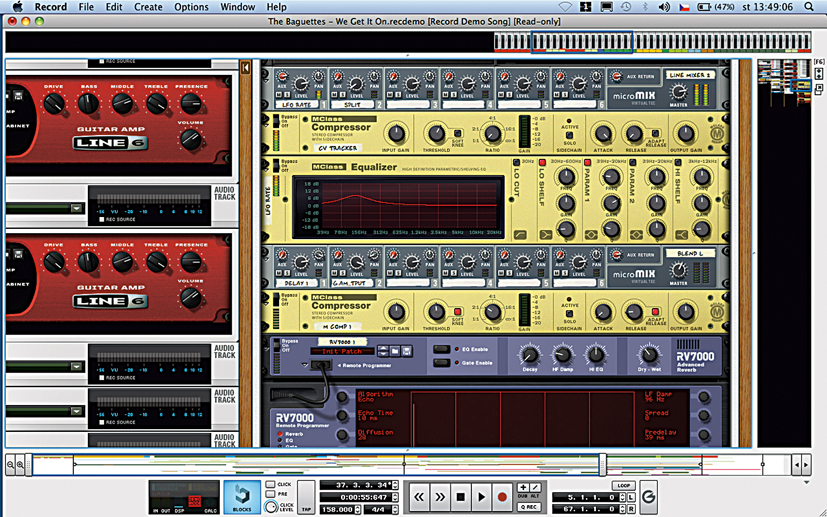827x517 pixels.
Task: Mute channel 1 LFO Rate on Line Mixer 1
Action: click(x=279, y=95)
